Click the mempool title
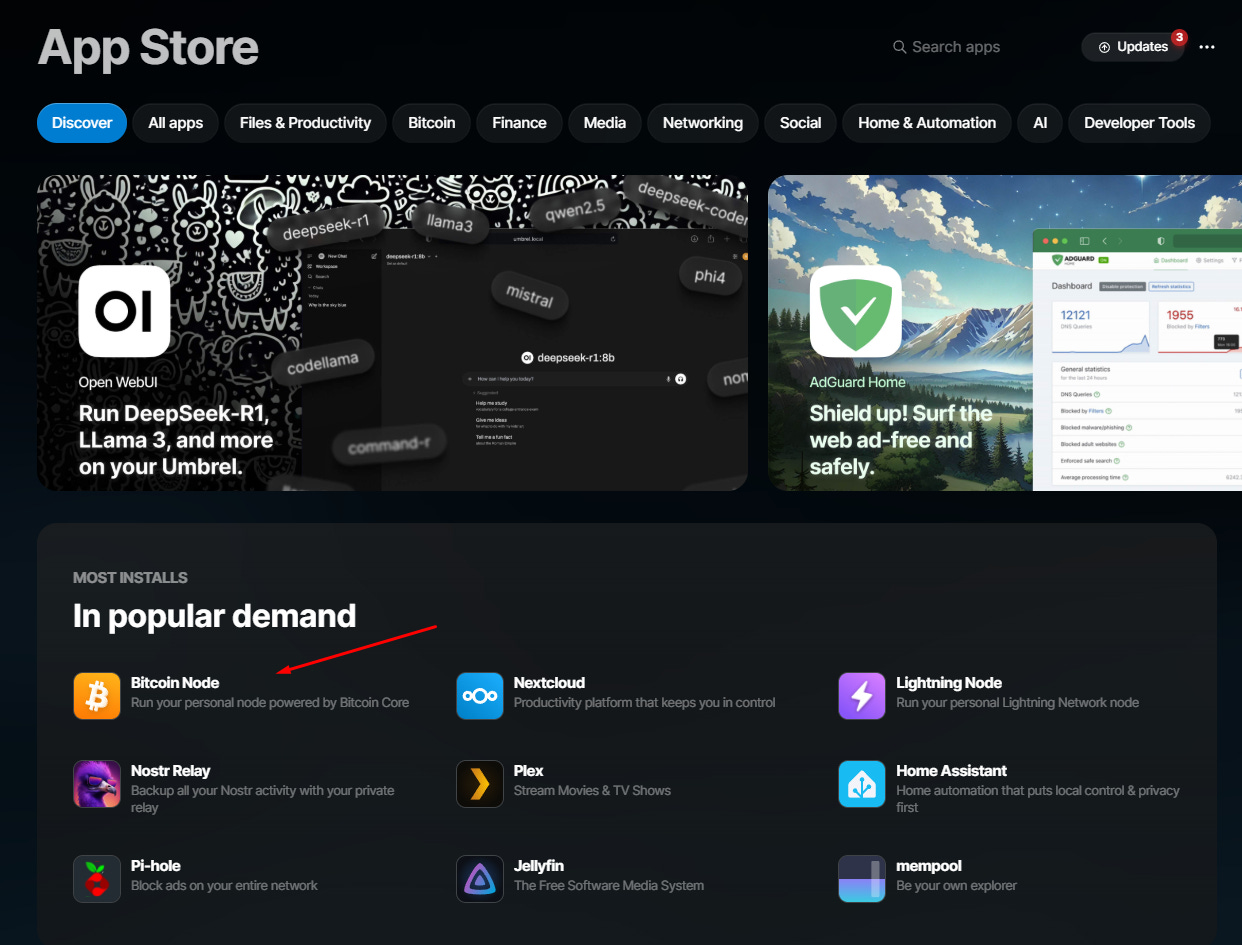The height and width of the screenshot is (945, 1242). click(929, 866)
